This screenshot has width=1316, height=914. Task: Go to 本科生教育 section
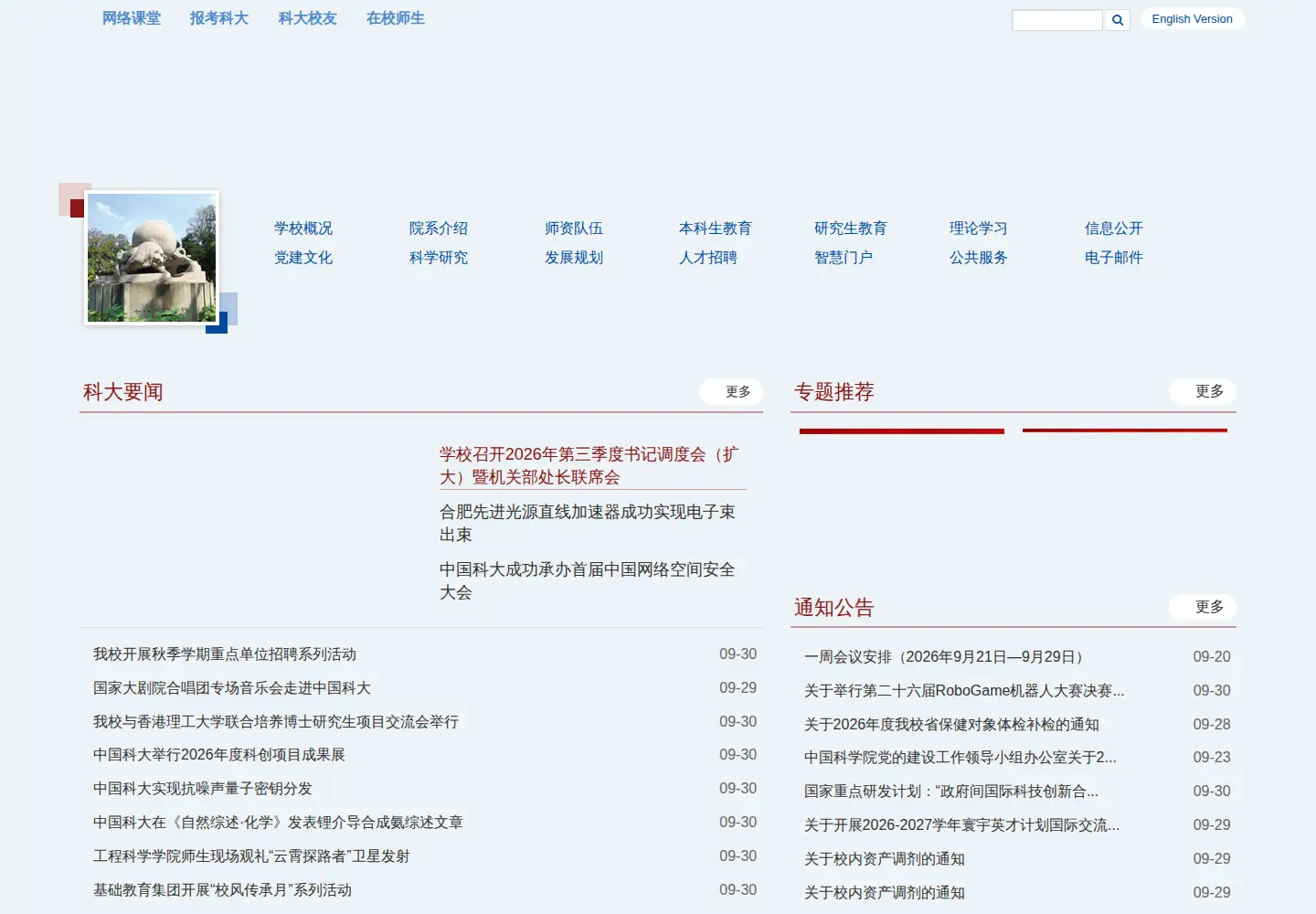[x=716, y=228]
